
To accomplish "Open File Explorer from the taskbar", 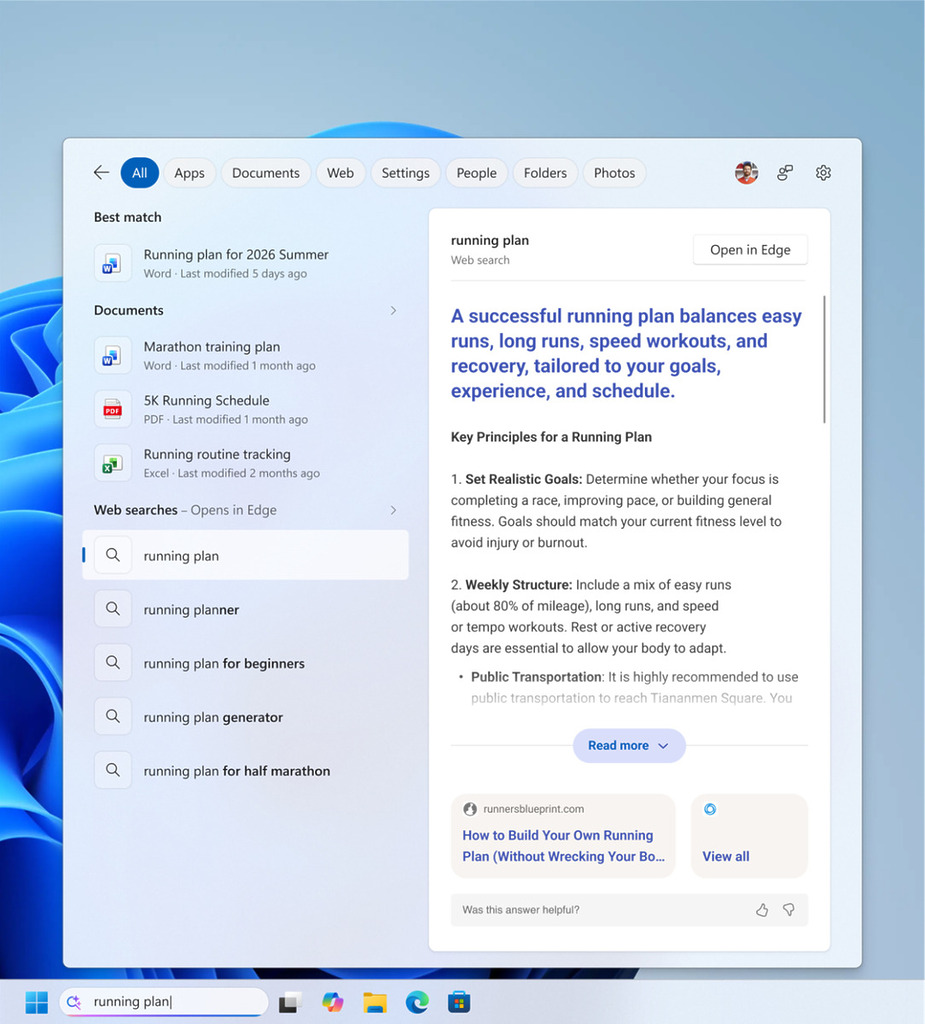I will 375,1002.
